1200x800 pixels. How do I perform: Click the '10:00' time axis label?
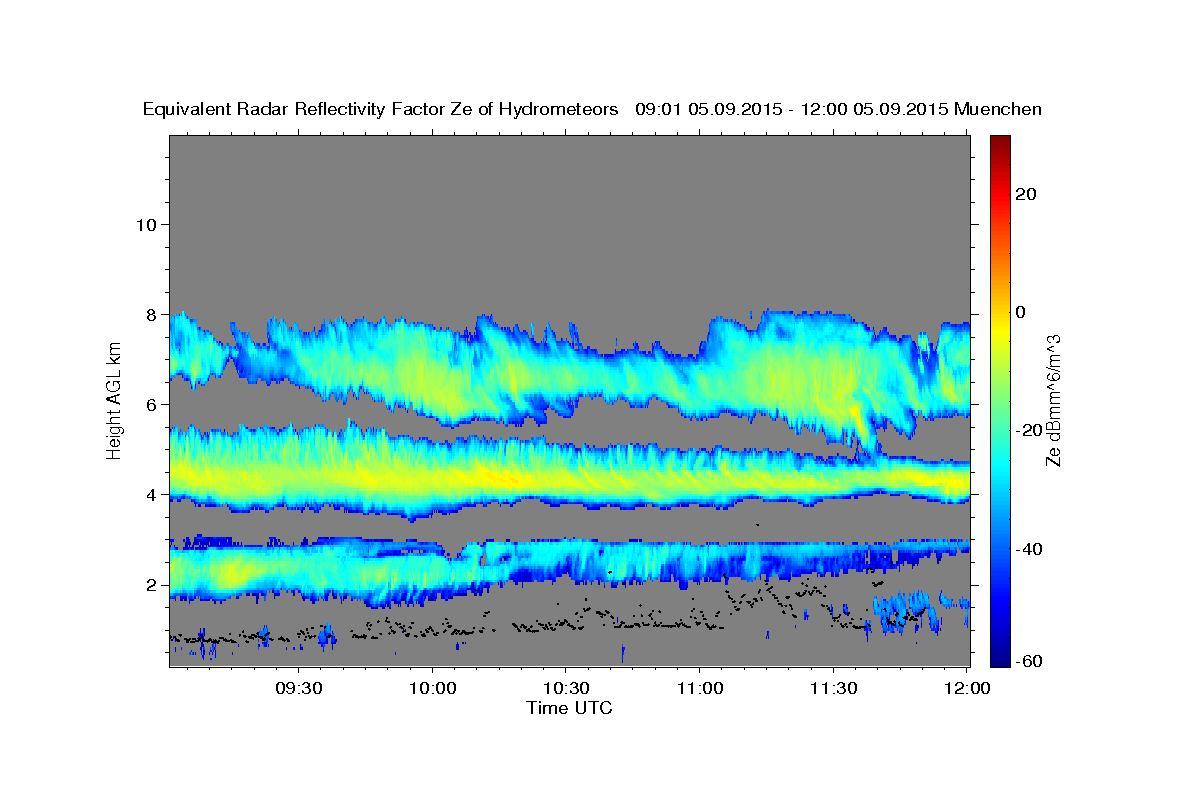click(x=432, y=689)
